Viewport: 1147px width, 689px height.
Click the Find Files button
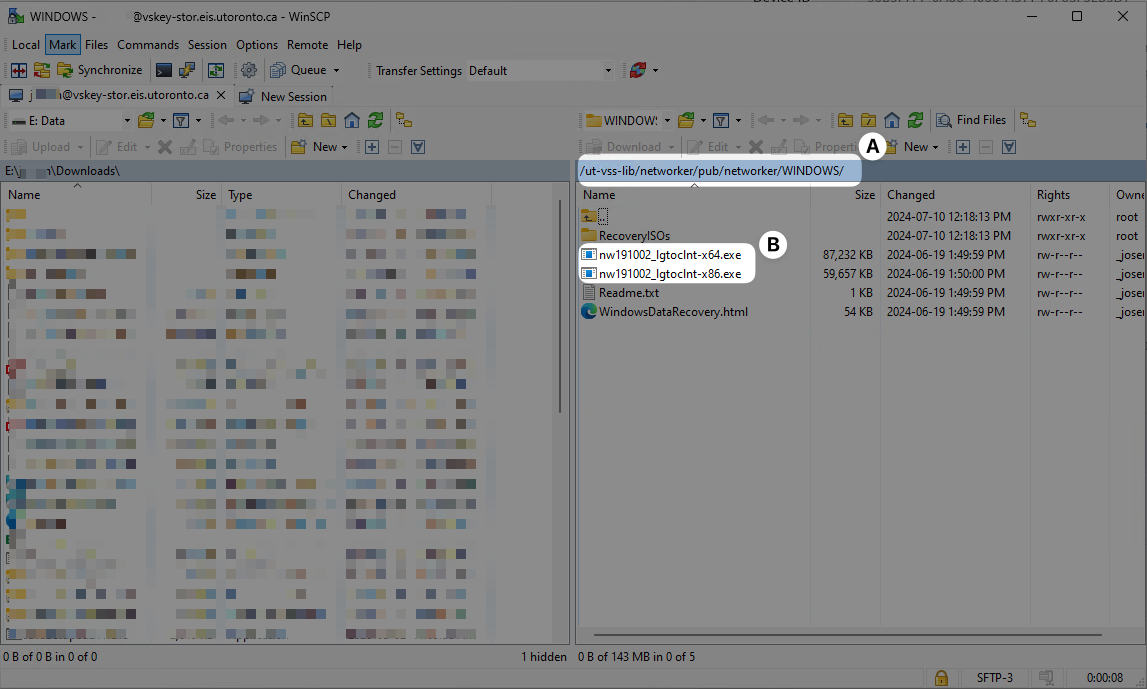click(971, 120)
